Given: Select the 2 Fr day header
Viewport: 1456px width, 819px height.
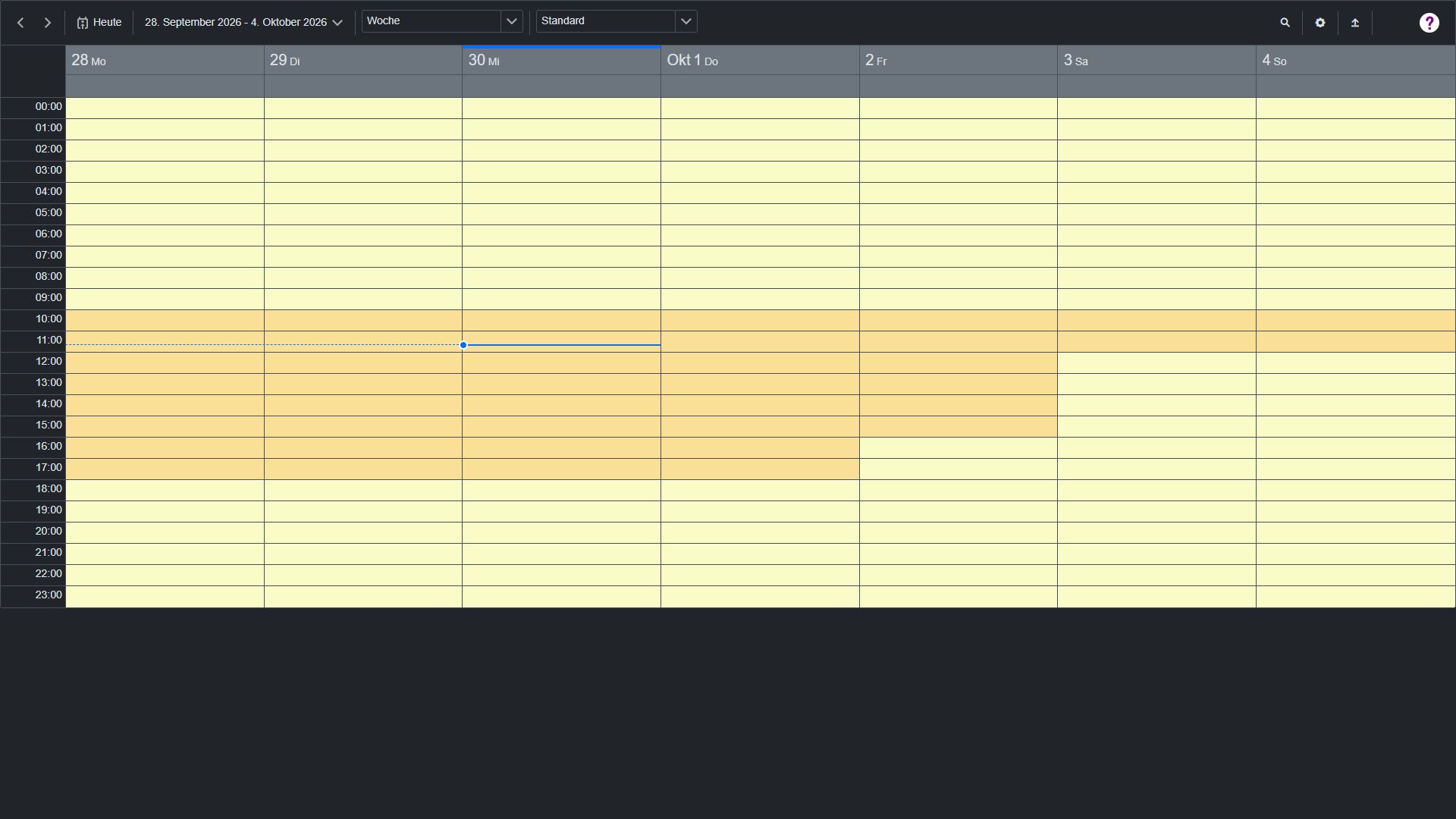Looking at the screenshot, I should (x=959, y=60).
